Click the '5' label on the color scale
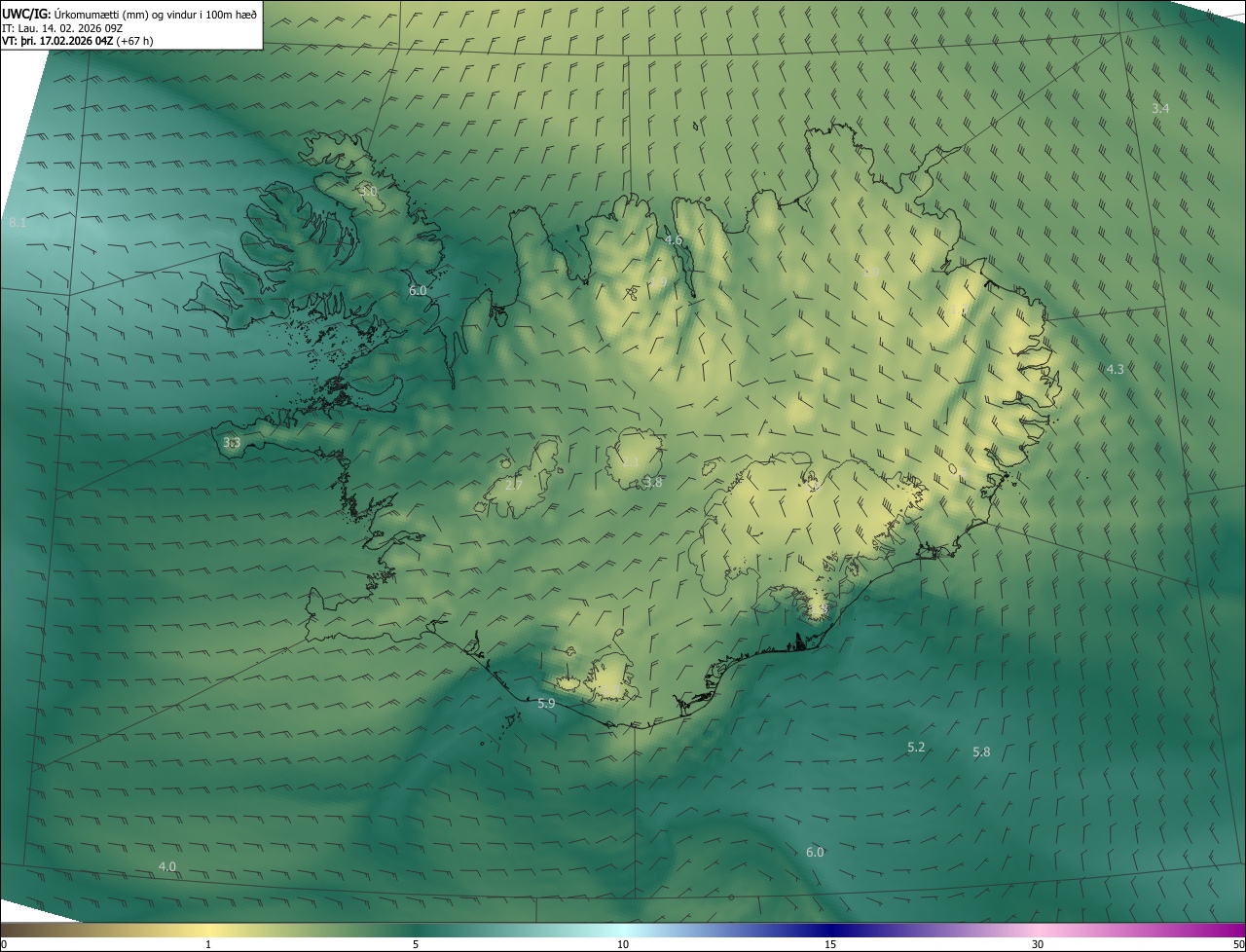 (x=416, y=945)
